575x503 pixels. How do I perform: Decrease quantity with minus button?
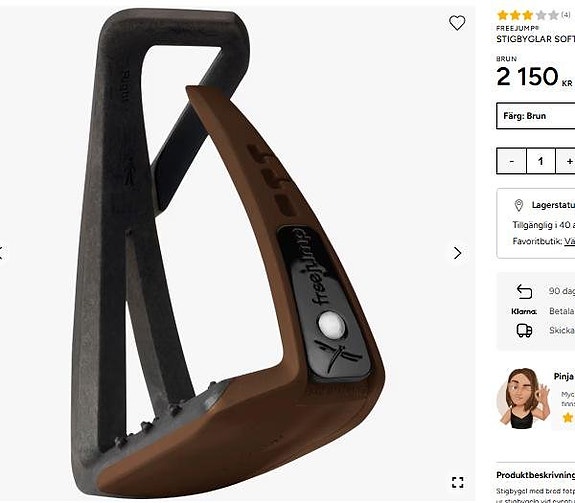[x=512, y=161]
